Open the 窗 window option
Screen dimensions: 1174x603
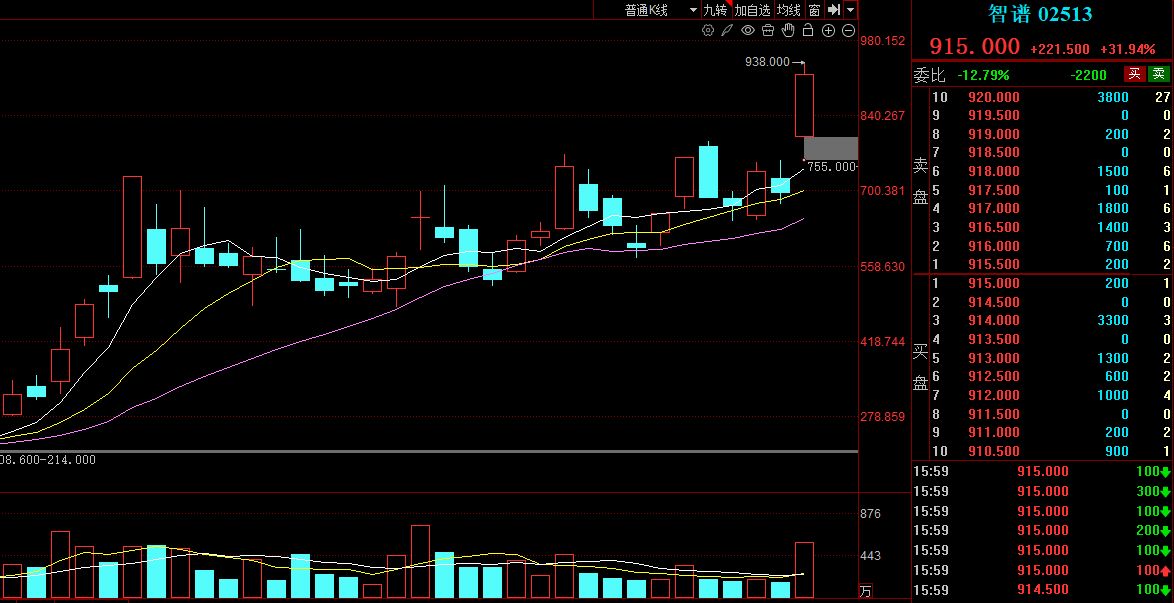click(814, 10)
